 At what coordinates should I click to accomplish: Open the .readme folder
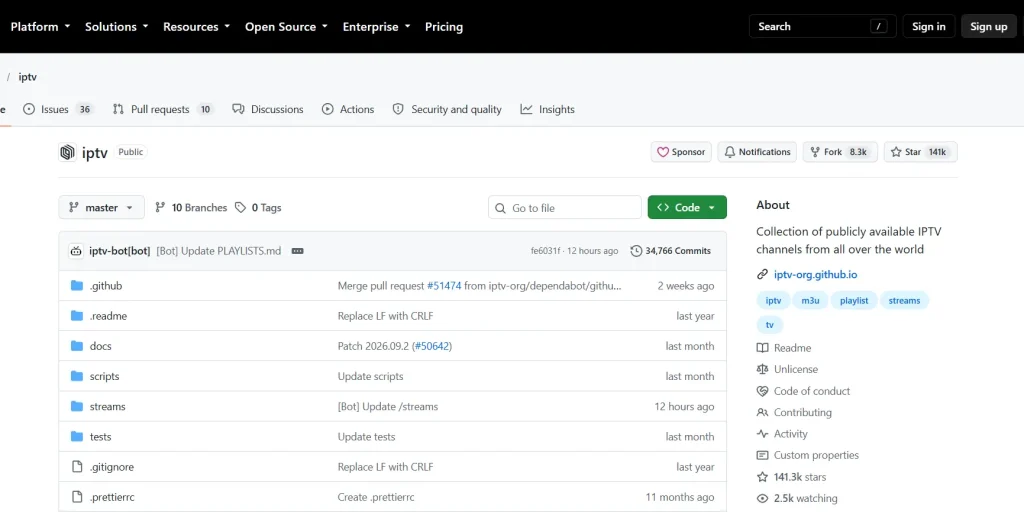108,316
